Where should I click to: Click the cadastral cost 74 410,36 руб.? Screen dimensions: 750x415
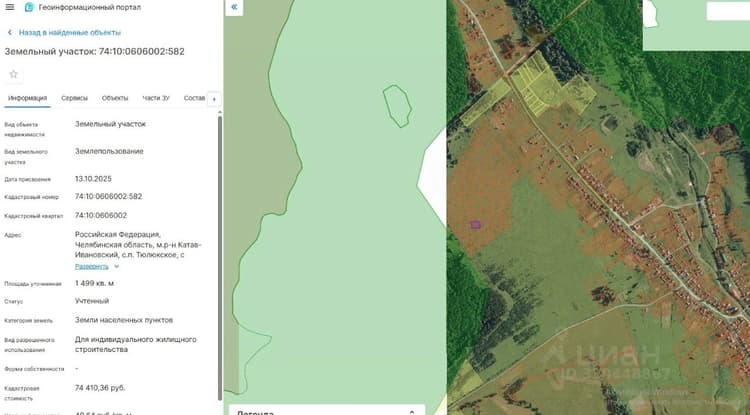tap(100, 388)
